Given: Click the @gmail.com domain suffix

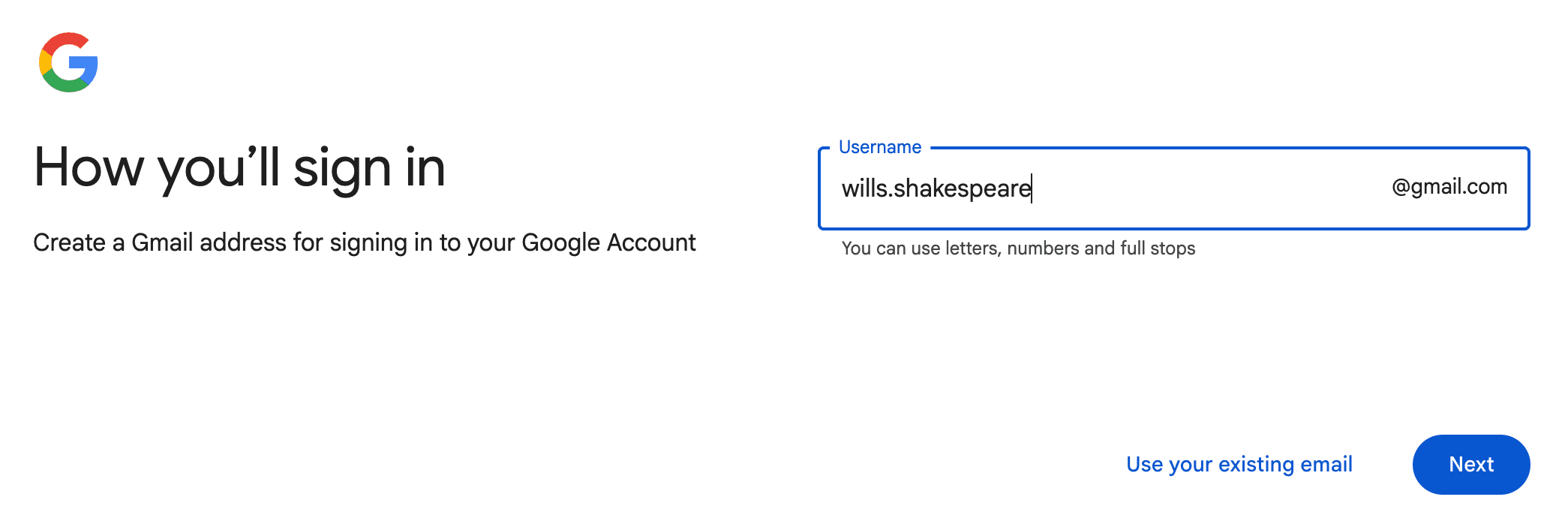Looking at the screenshot, I should [x=1449, y=187].
